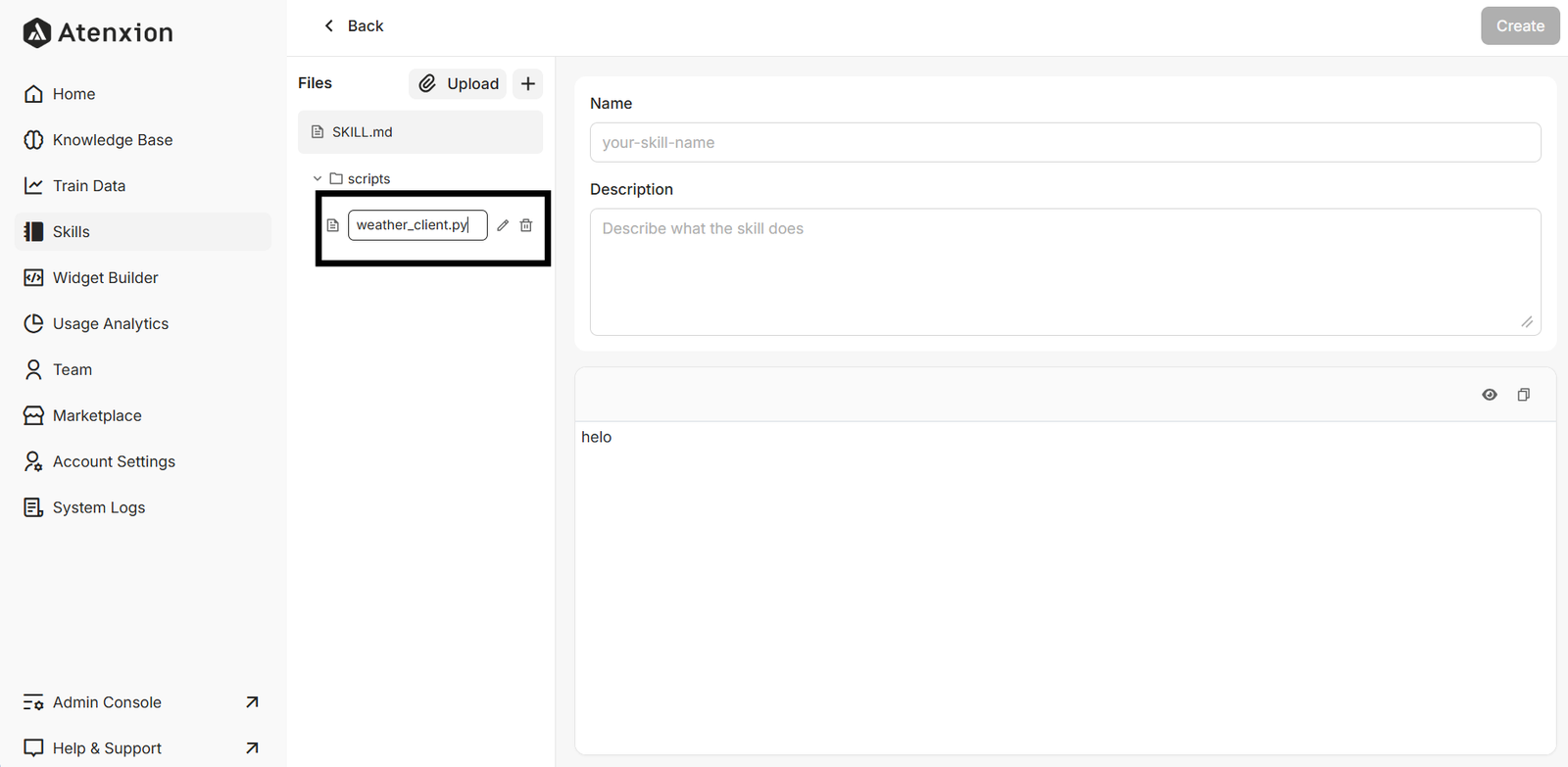The height and width of the screenshot is (767, 1568).
Task: Click the paperclip icon on Upload
Action: click(427, 84)
